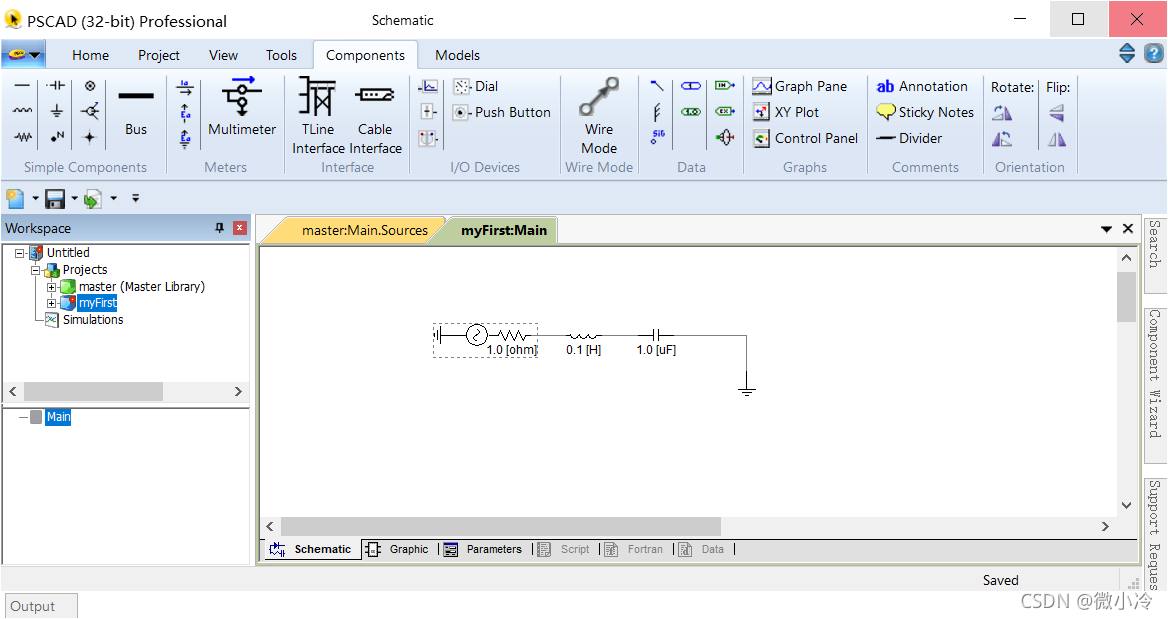Open the Tools ribbon tab
Viewport: 1168px width, 619px height.
click(x=281, y=55)
